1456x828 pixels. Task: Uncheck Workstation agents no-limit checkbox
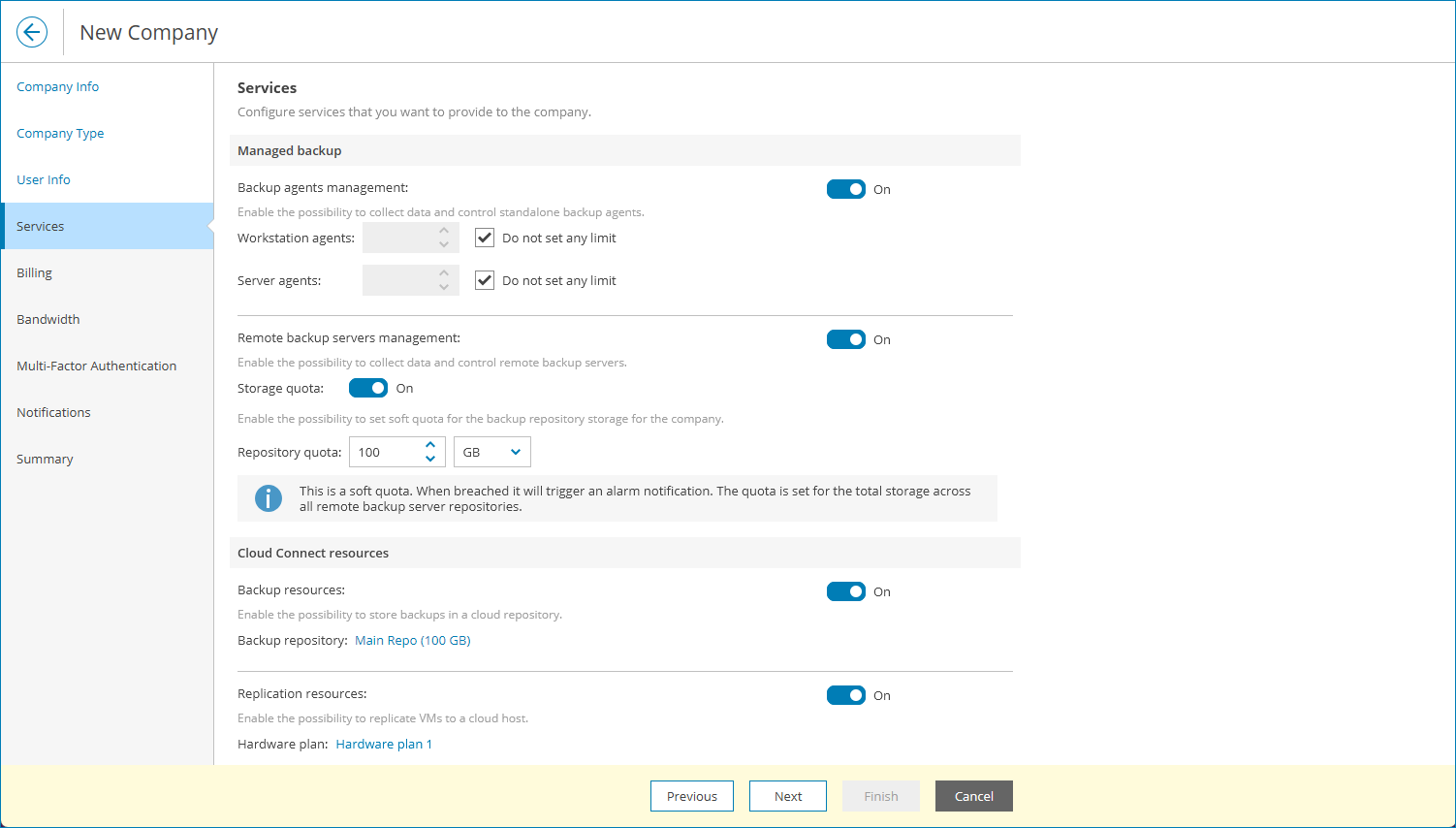pyautogui.click(x=485, y=238)
